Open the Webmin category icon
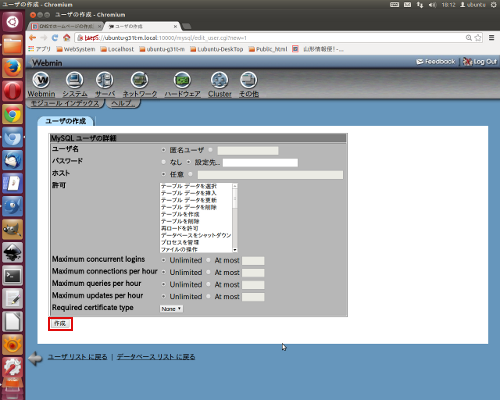The height and width of the screenshot is (400, 500). coord(41,80)
